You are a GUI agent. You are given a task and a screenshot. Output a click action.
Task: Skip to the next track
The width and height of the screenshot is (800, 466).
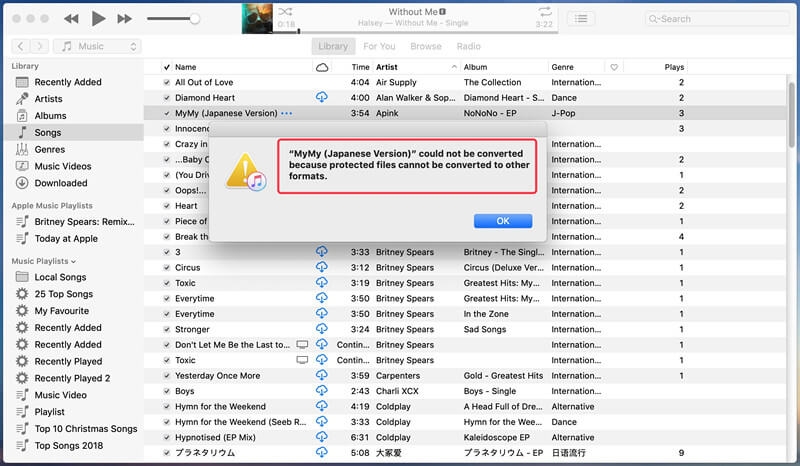[x=124, y=18]
